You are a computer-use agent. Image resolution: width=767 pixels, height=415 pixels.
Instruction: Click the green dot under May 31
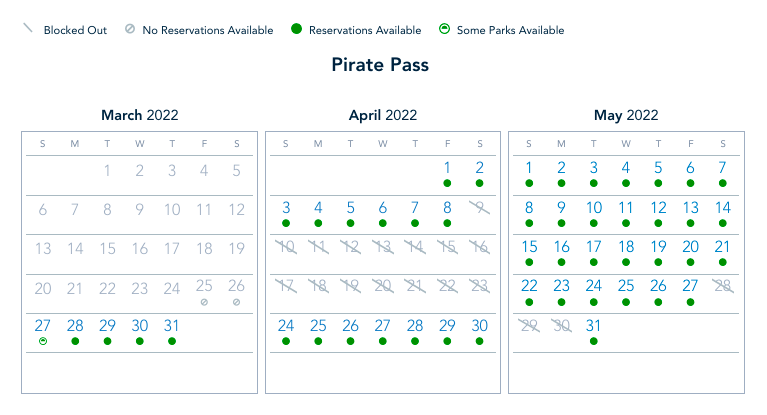coord(594,341)
